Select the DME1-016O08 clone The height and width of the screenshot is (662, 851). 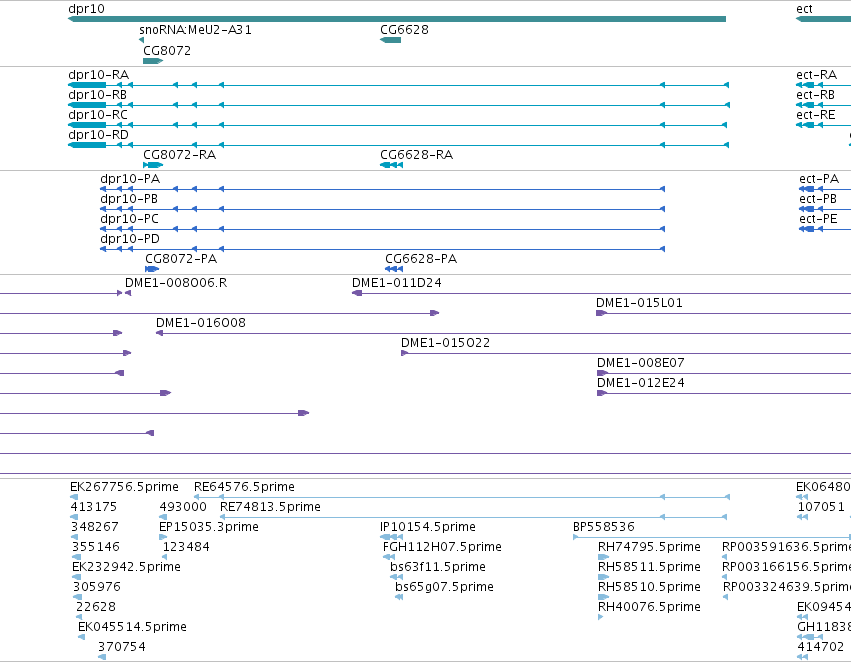click(503, 333)
